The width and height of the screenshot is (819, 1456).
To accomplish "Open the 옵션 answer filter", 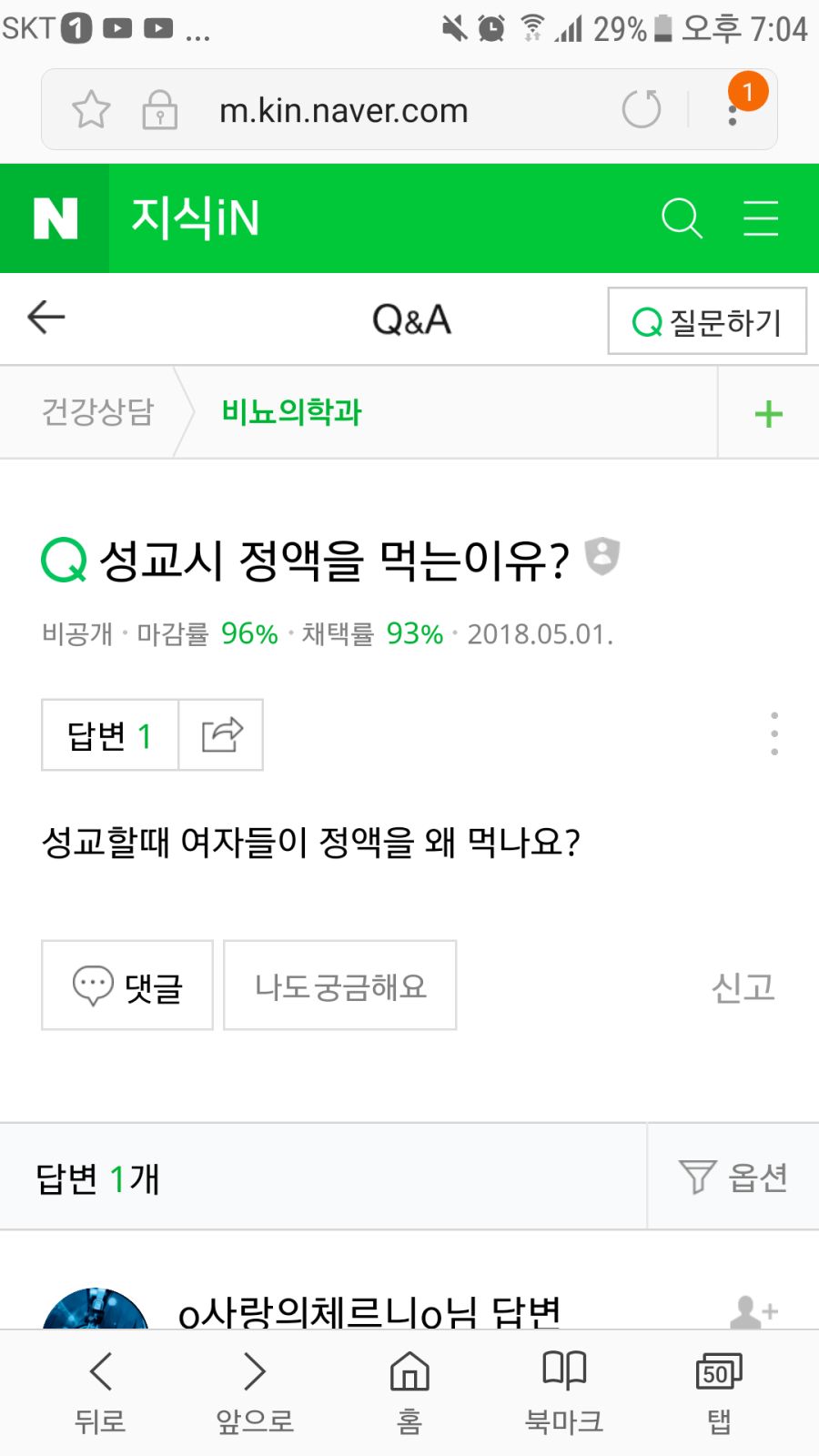I will coord(733,1177).
